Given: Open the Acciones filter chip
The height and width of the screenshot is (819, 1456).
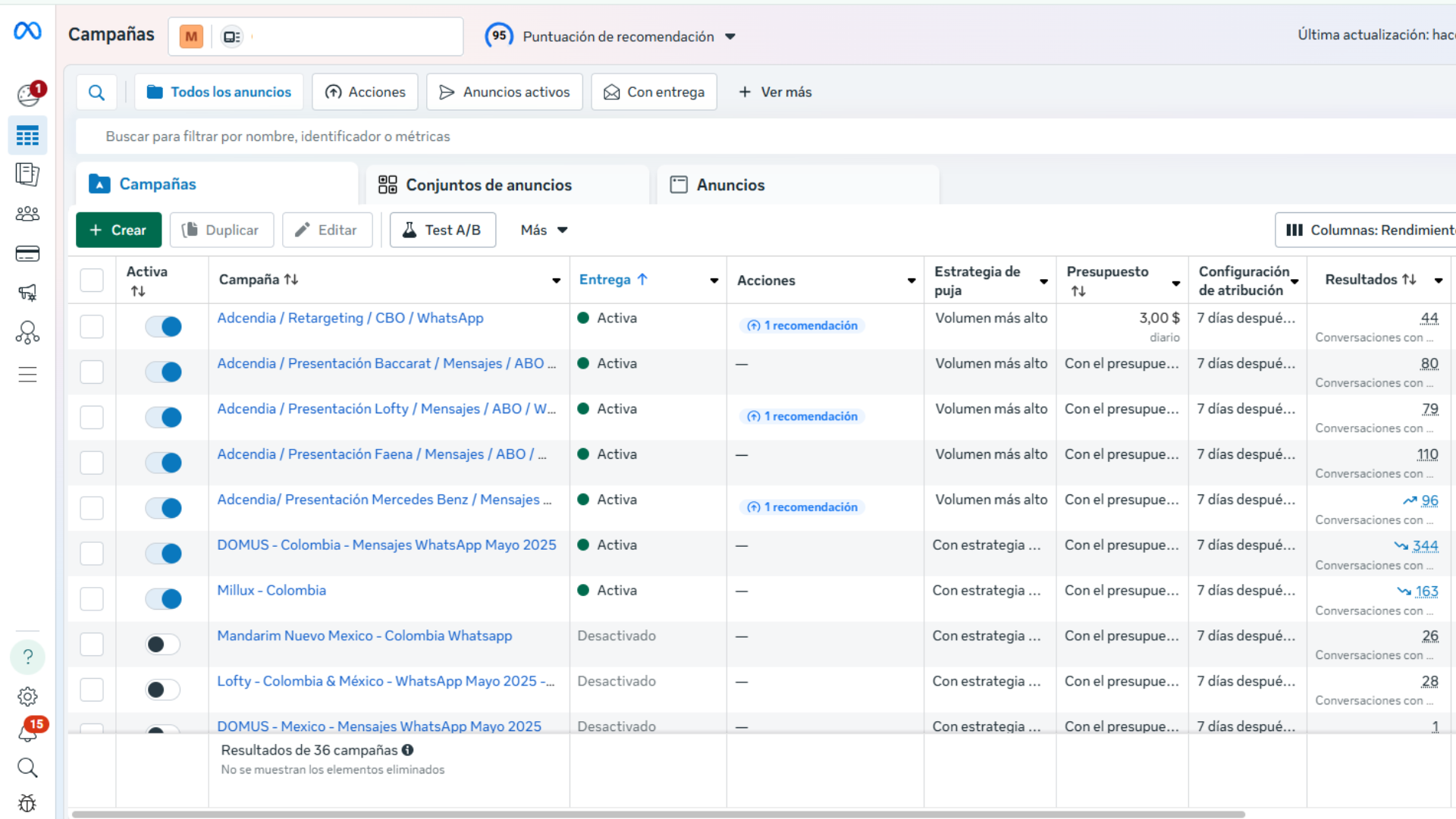Looking at the screenshot, I should point(365,93).
